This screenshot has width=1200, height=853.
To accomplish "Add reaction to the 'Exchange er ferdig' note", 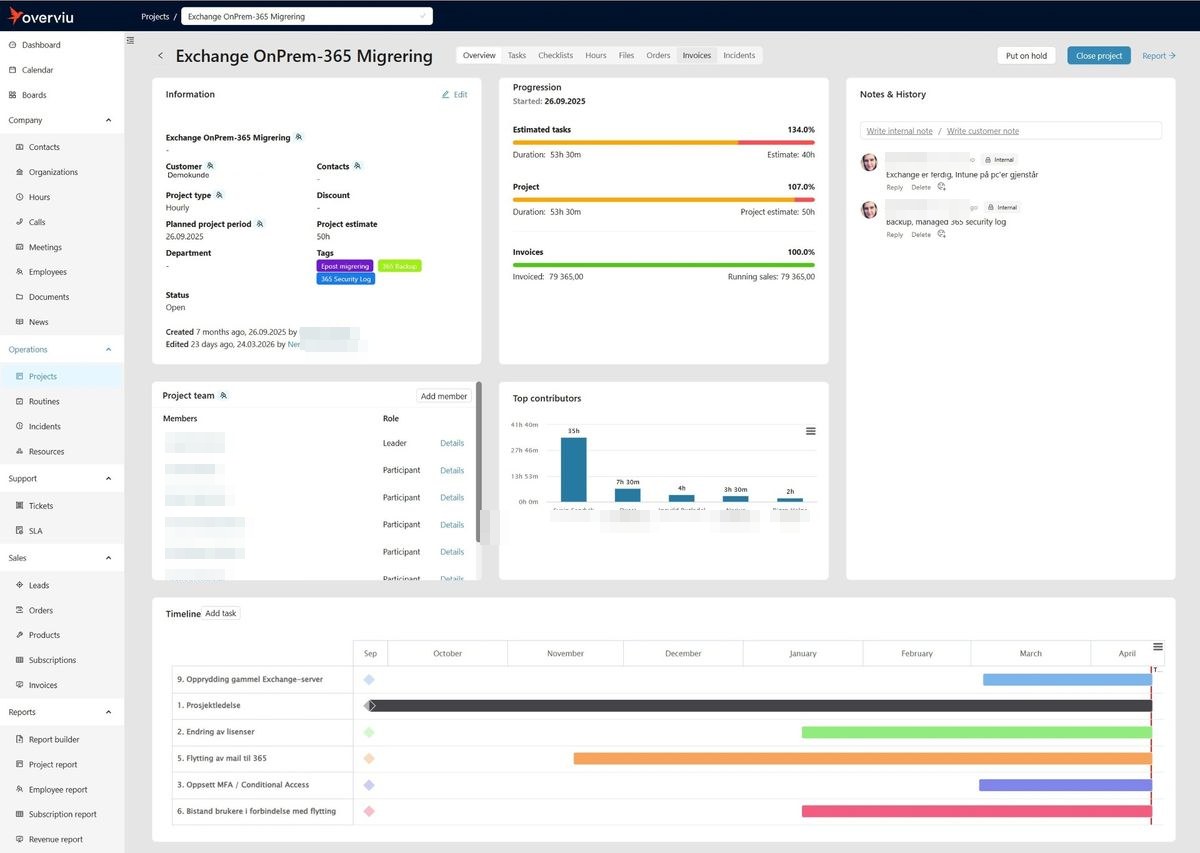I will pyautogui.click(x=942, y=187).
